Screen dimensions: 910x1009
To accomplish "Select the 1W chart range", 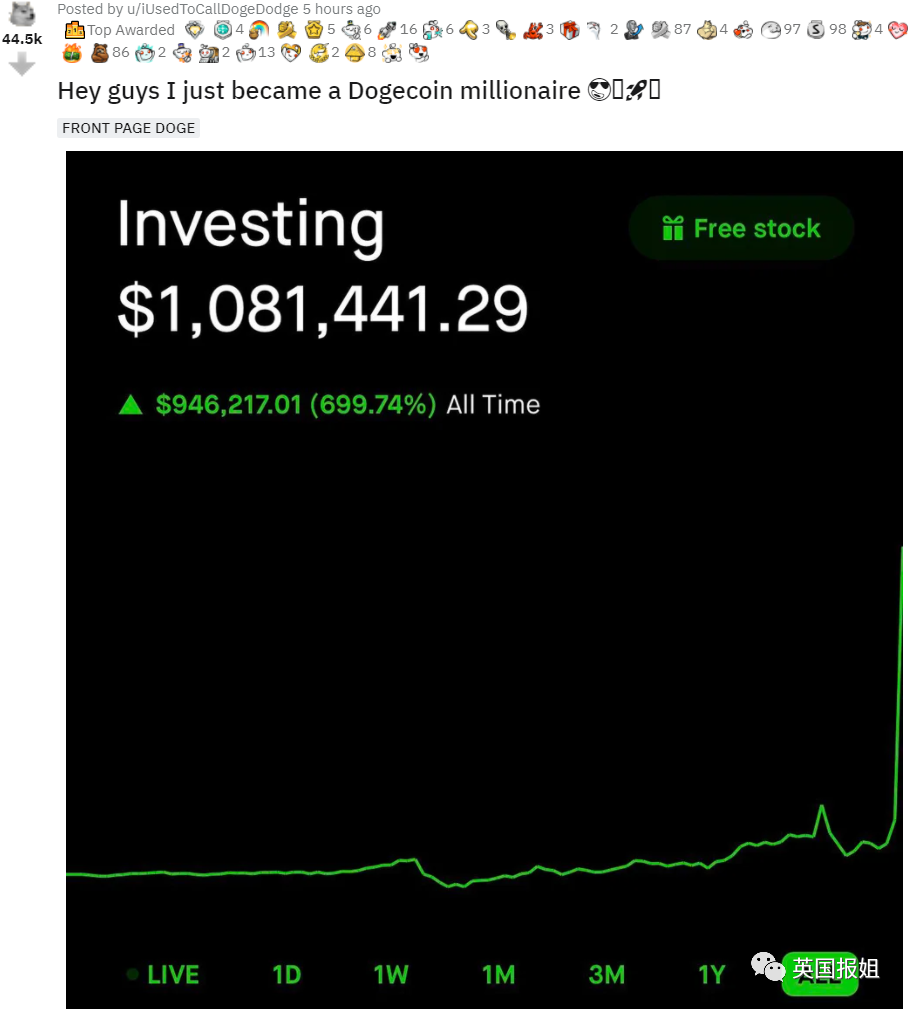I will tap(391, 974).
